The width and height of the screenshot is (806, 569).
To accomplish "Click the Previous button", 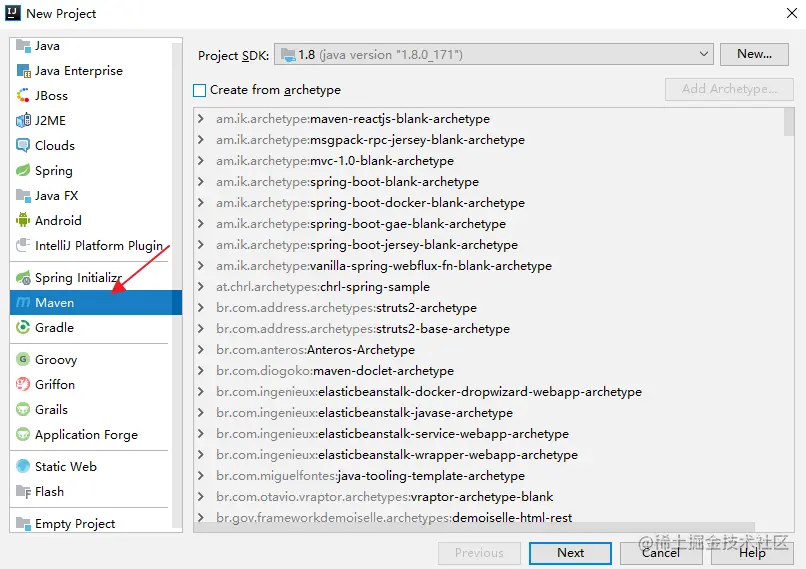I will tap(479, 553).
